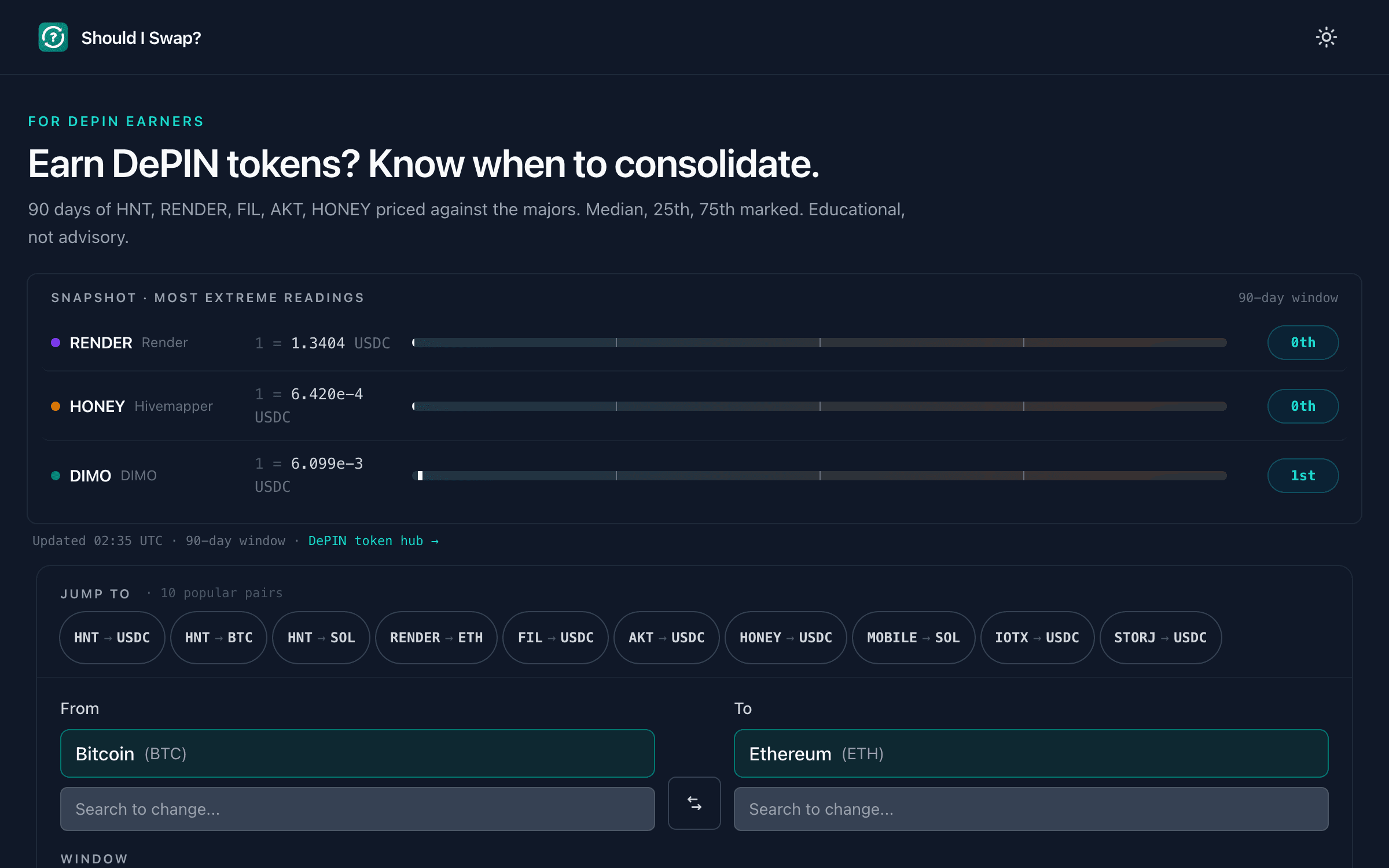The height and width of the screenshot is (868, 1389).
Task: Click the 6.420e-4 USDC price value
Action: pyautogui.click(x=309, y=406)
